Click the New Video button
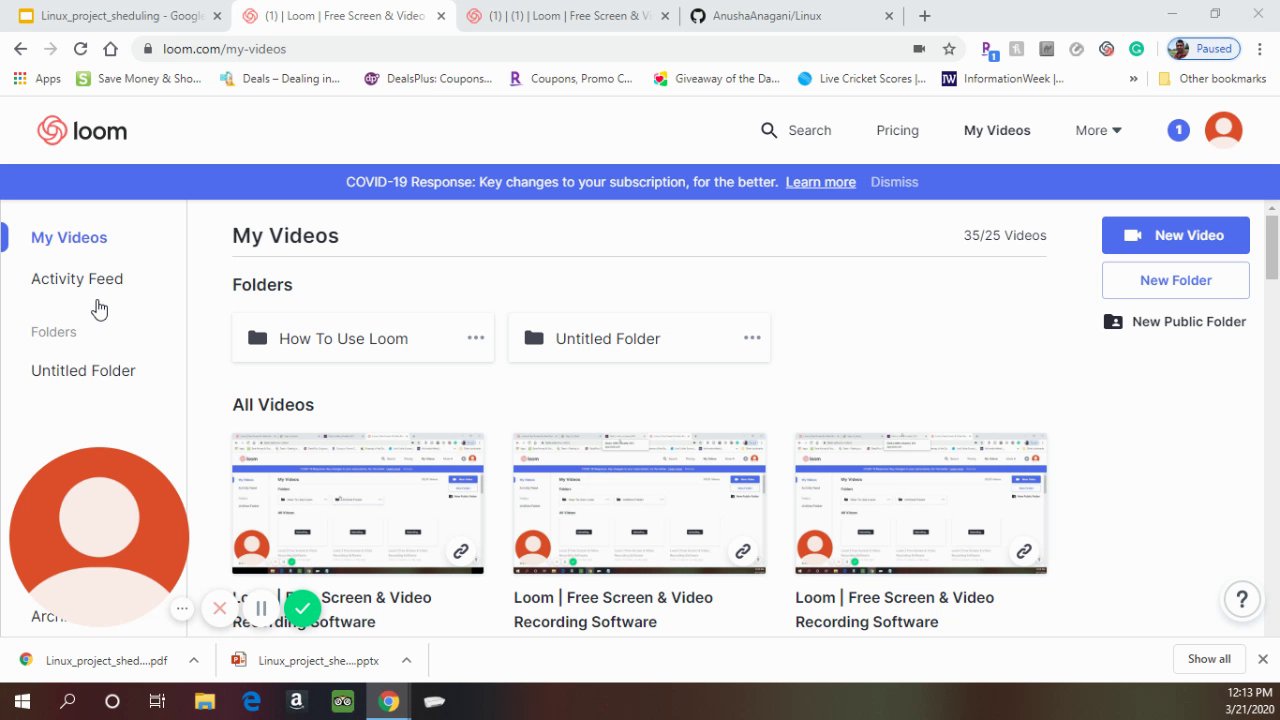 tap(1175, 235)
